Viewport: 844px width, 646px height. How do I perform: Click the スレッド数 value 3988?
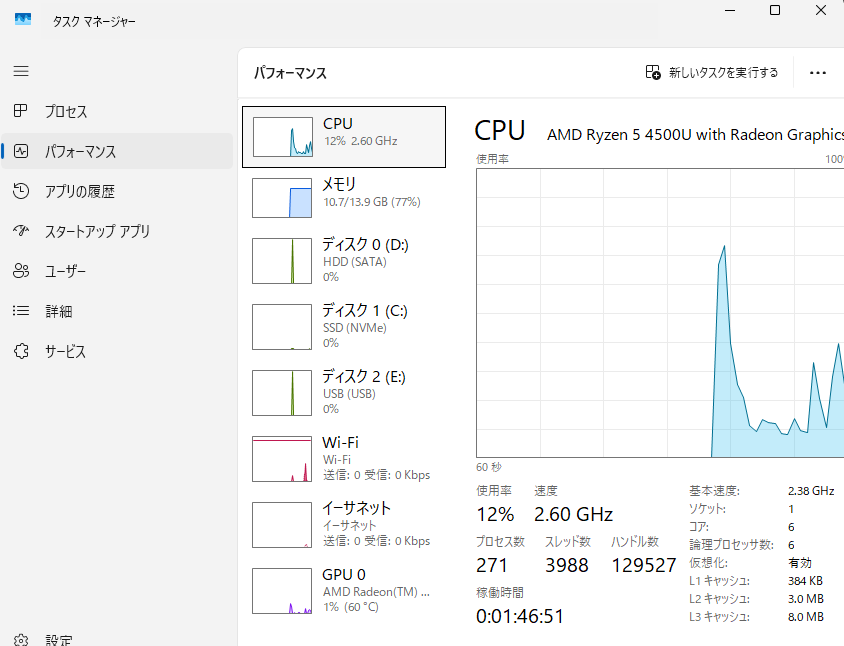click(x=567, y=565)
